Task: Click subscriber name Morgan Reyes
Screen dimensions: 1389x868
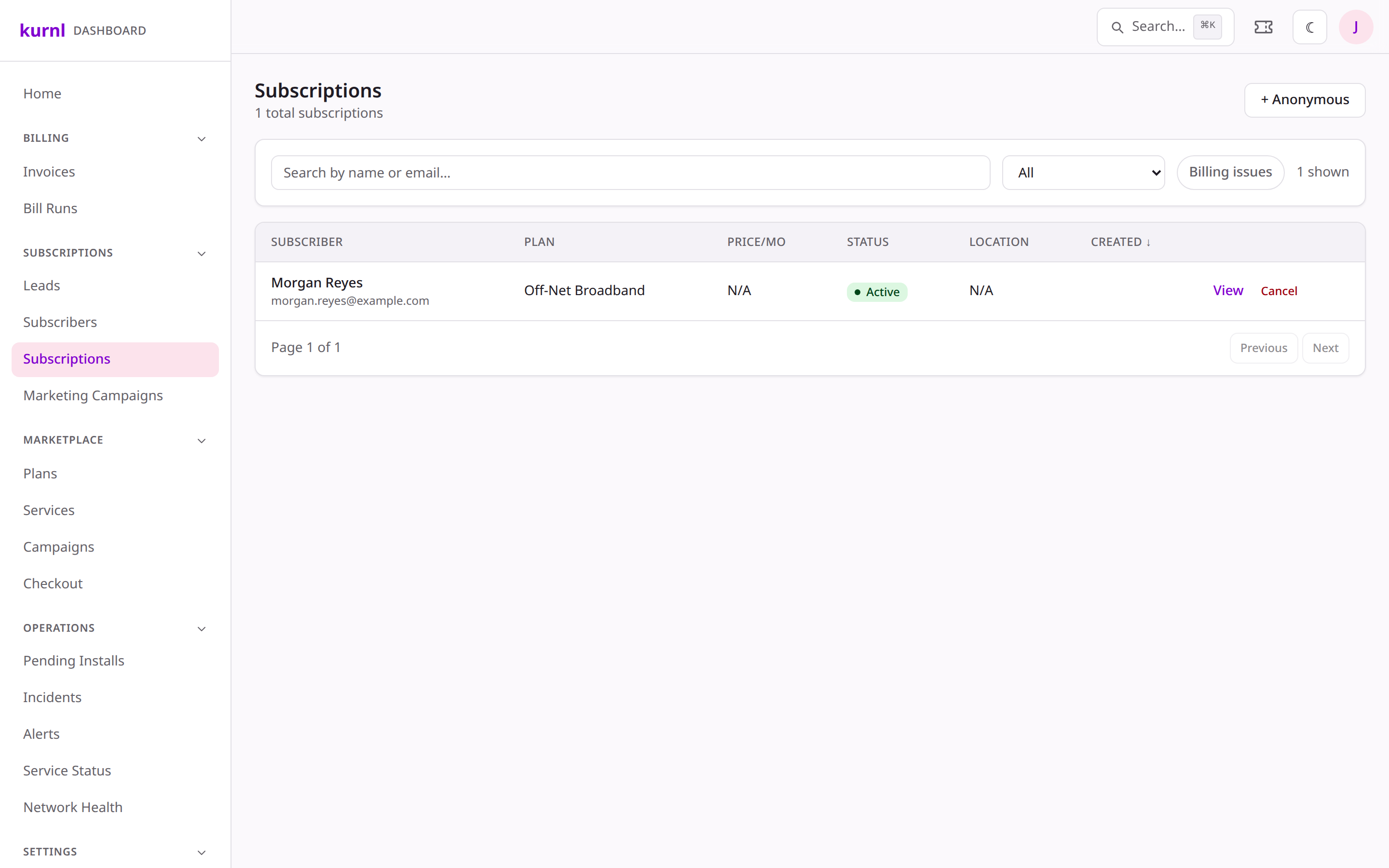Action: click(317, 283)
